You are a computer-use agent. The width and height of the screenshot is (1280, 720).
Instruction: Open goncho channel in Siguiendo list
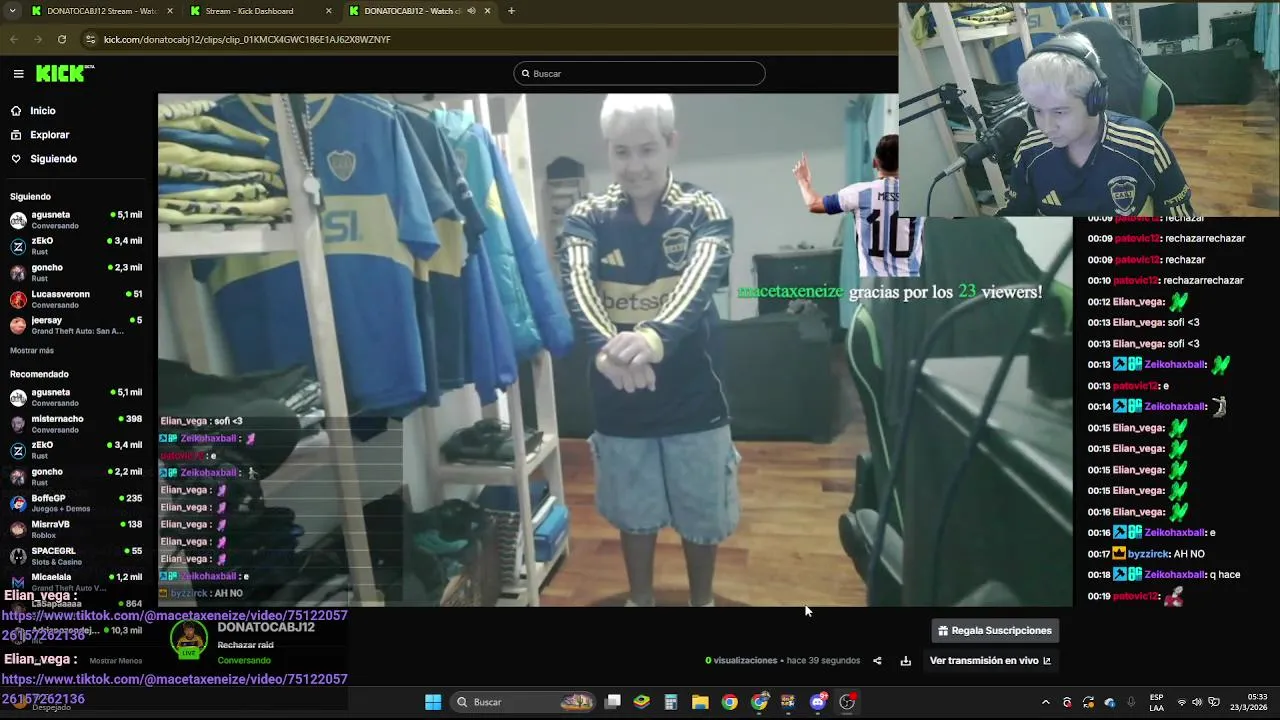click(76, 272)
